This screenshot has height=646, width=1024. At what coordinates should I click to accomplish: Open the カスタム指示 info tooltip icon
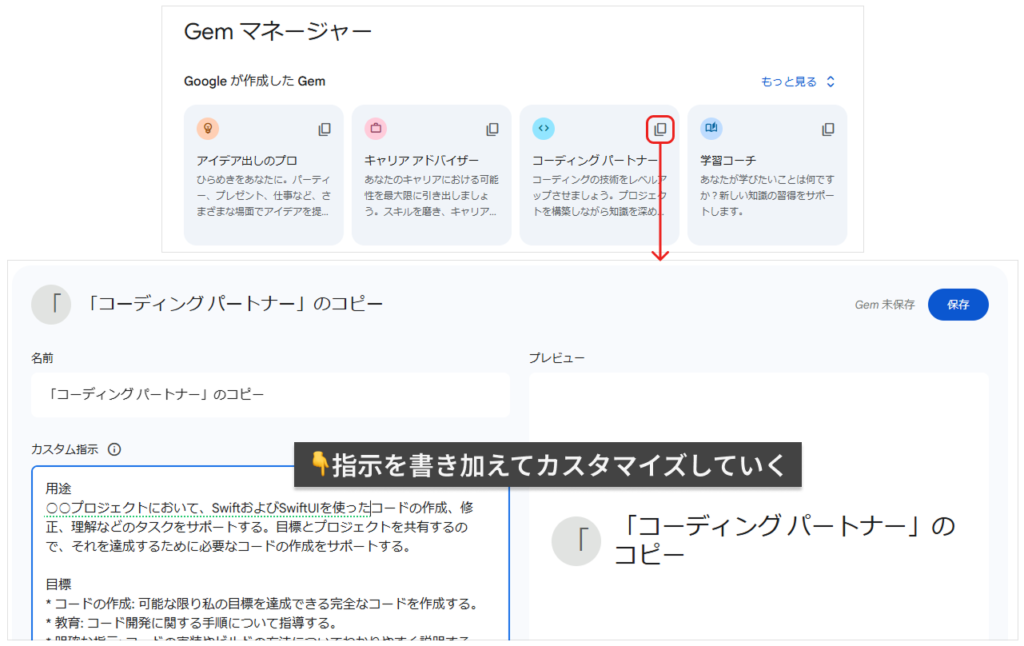(x=114, y=450)
